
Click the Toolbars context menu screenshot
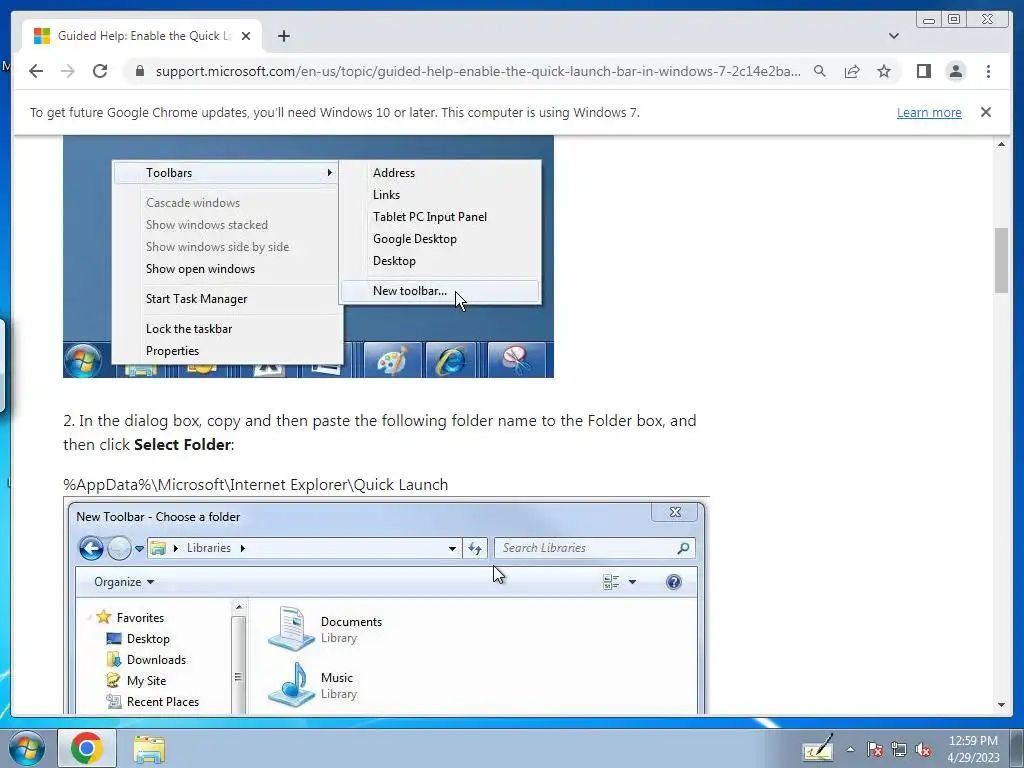pos(308,257)
